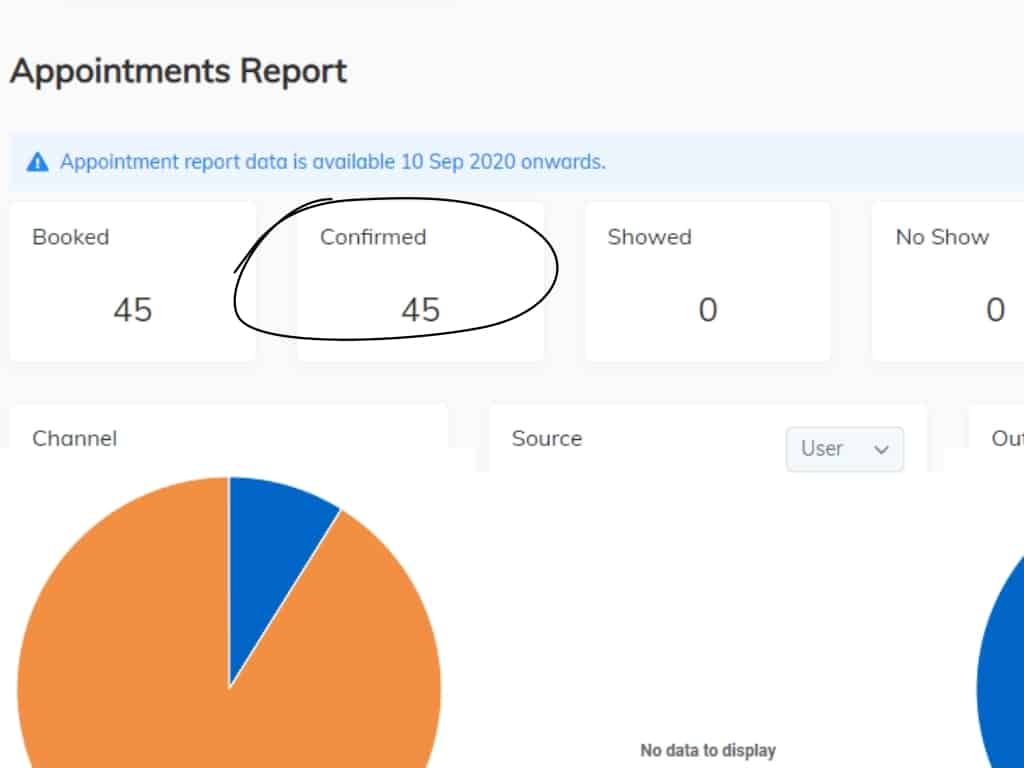Viewport: 1024px width, 768px height.
Task: Open the User source dropdown
Action: 844,449
